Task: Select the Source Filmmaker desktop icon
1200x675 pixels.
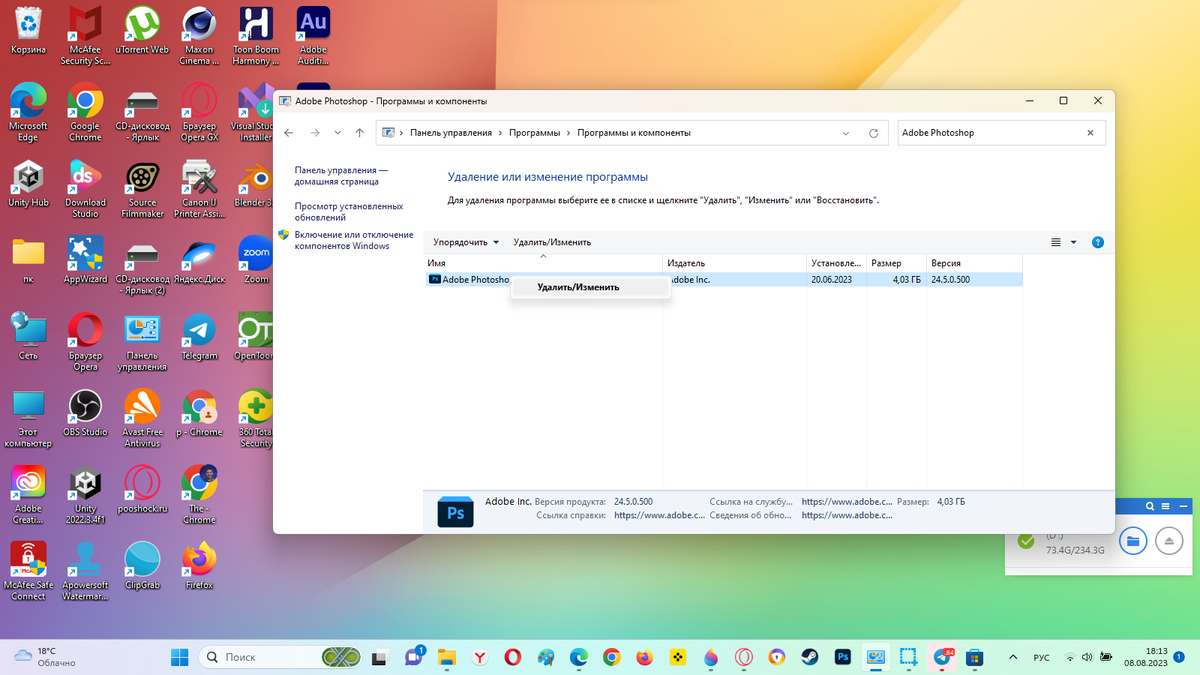Action: pos(142,190)
